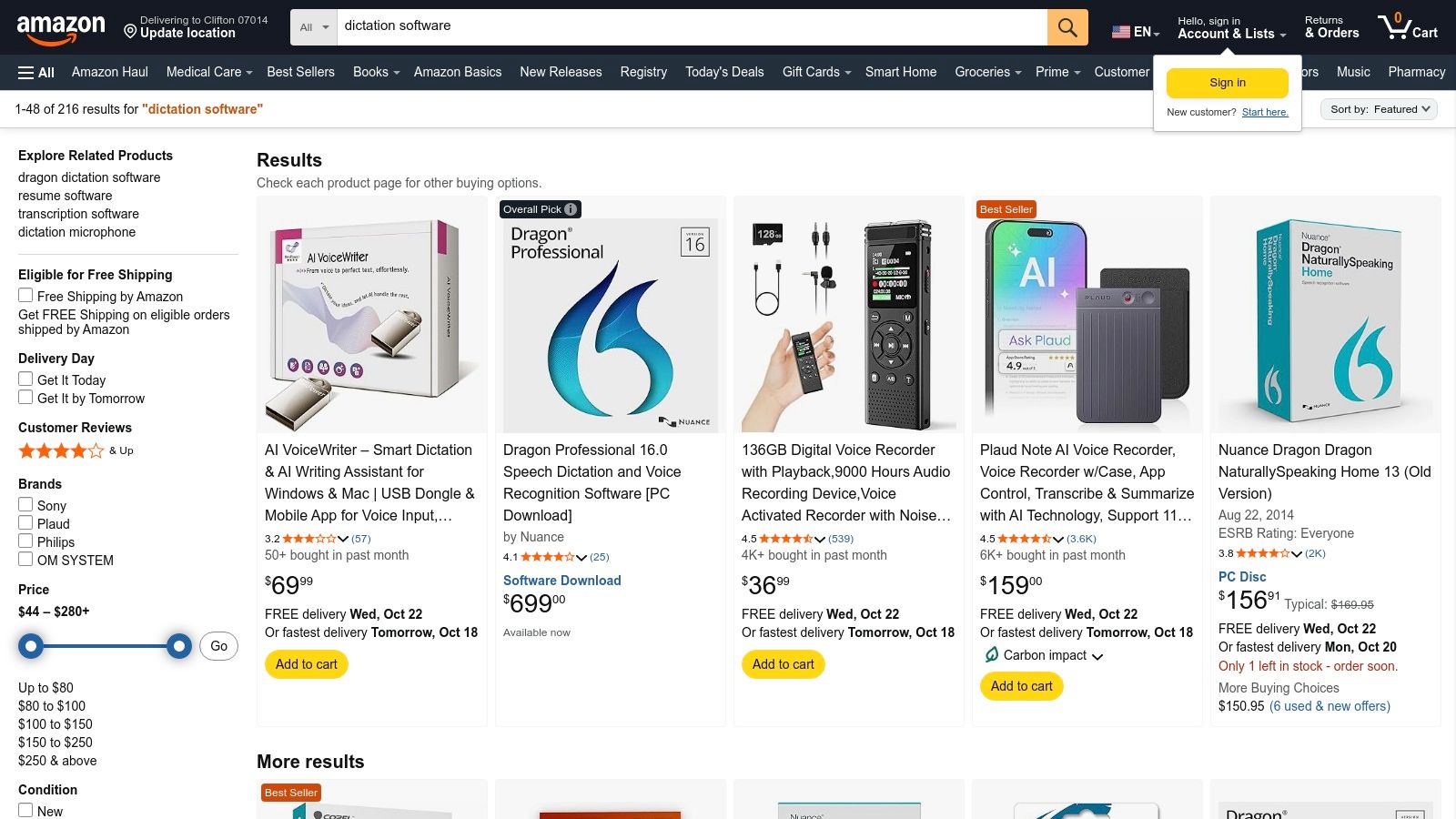Open the Sort by Featured dropdown
Viewport: 1456px width, 819px height.
1379,108
